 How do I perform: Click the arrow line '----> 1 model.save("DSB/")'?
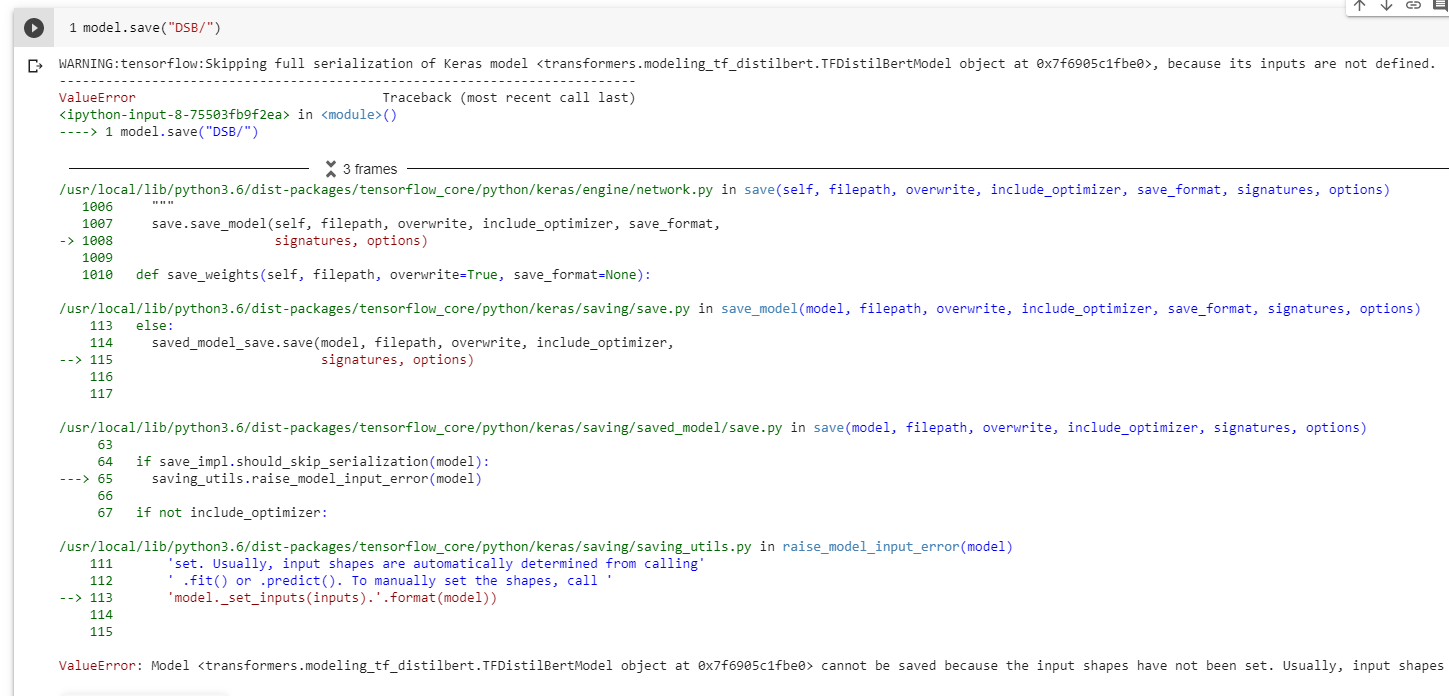tap(159, 132)
